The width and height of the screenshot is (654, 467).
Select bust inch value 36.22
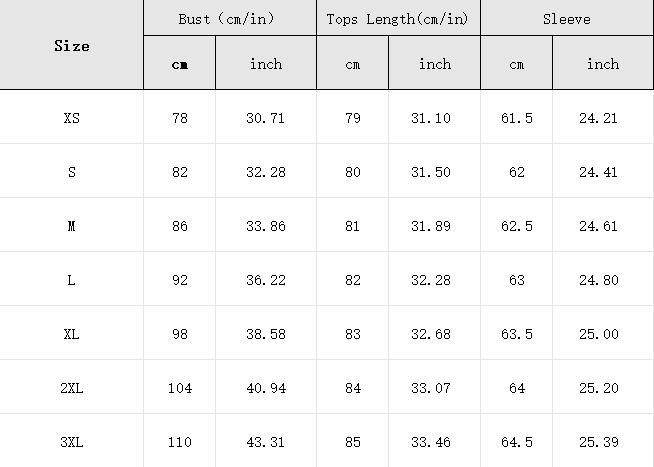coord(266,280)
